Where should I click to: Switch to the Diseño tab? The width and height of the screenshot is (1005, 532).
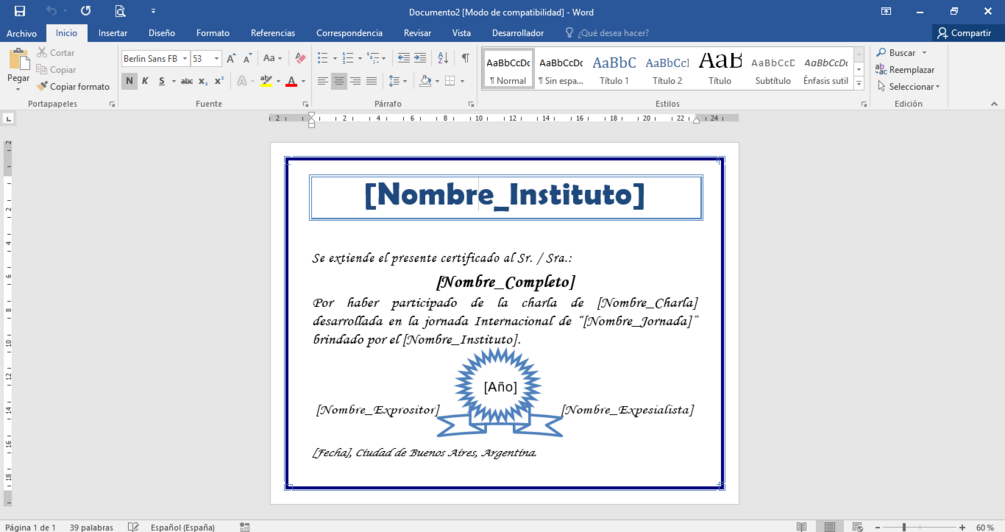click(x=162, y=33)
